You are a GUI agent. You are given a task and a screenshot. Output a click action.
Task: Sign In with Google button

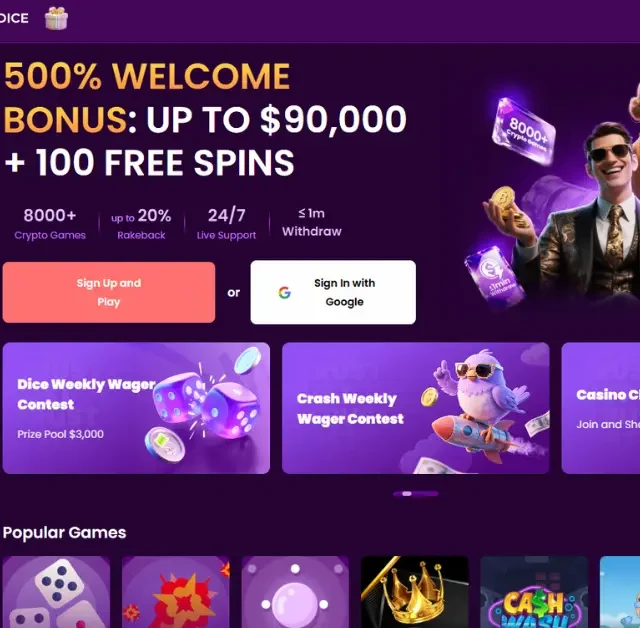(333, 292)
